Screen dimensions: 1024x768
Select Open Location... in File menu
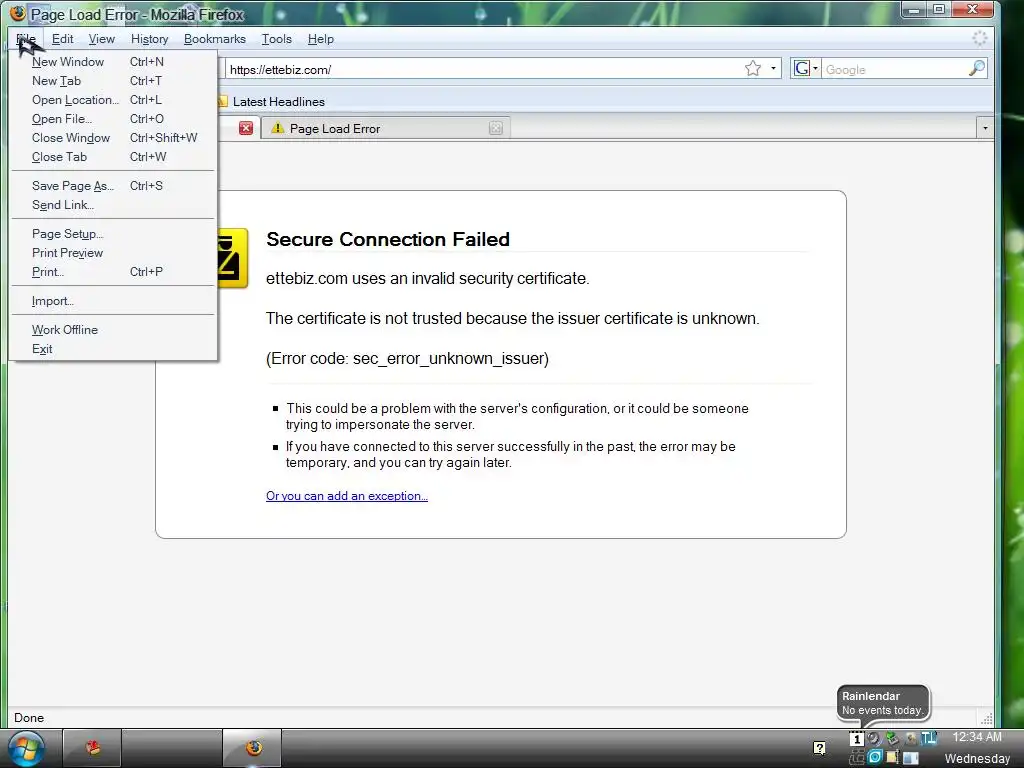pyautogui.click(x=114, y=99)
